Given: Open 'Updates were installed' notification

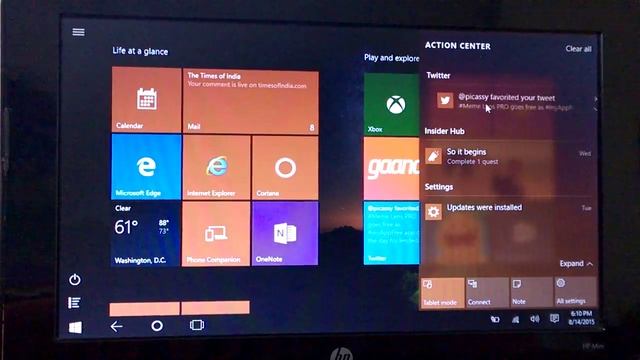Looking at the screenshot, I should (x=508, y=212).
